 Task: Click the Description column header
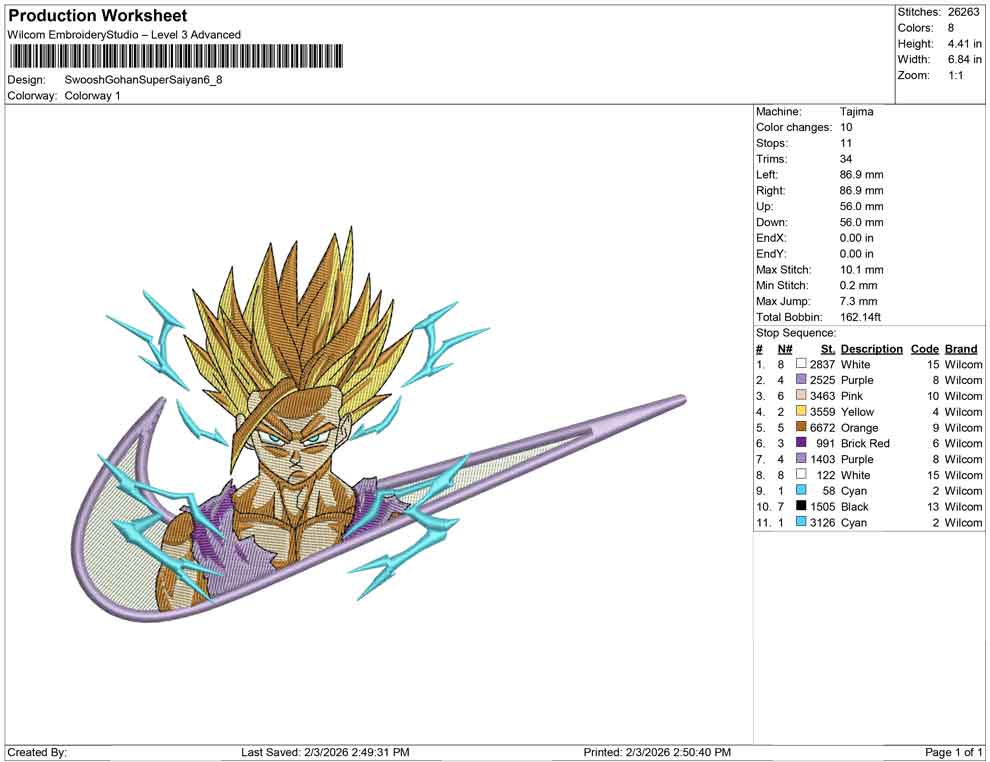[x=871, y=348]
